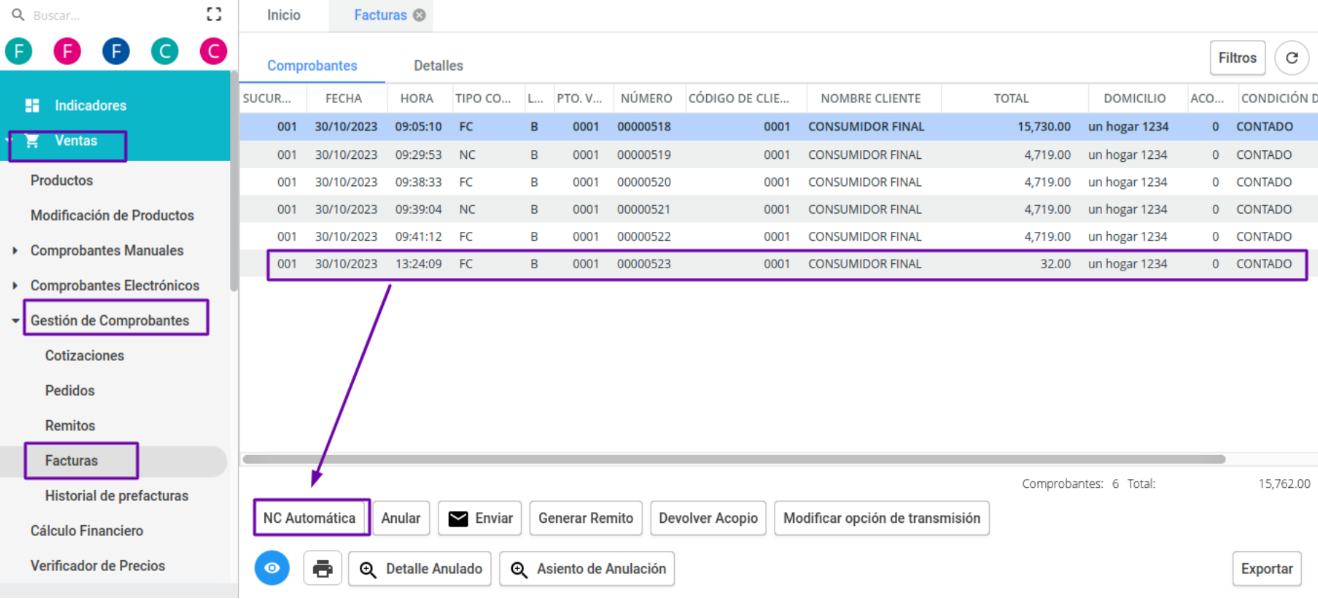Close the Facturas tab with its X icon
This screenshot has height=599, width=1318.
tap(419, 15)
